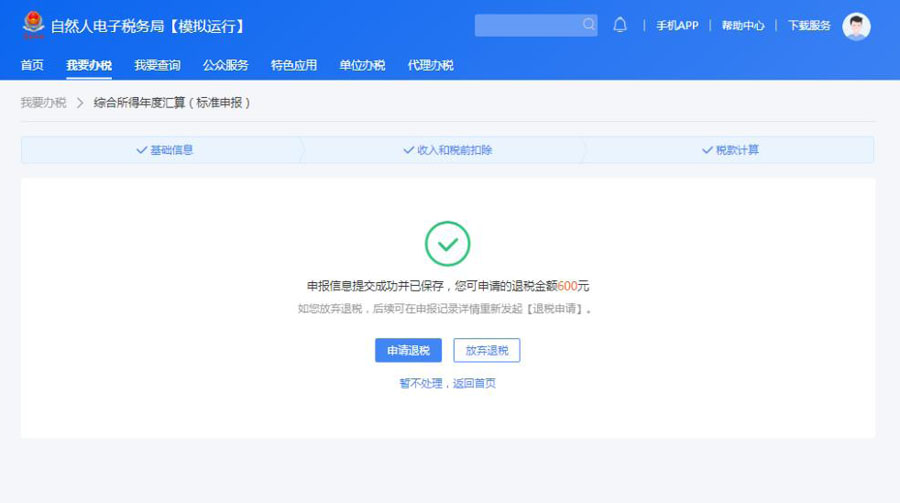
Task: Switch to 我要查询 tab
Action: pos(157,65)
